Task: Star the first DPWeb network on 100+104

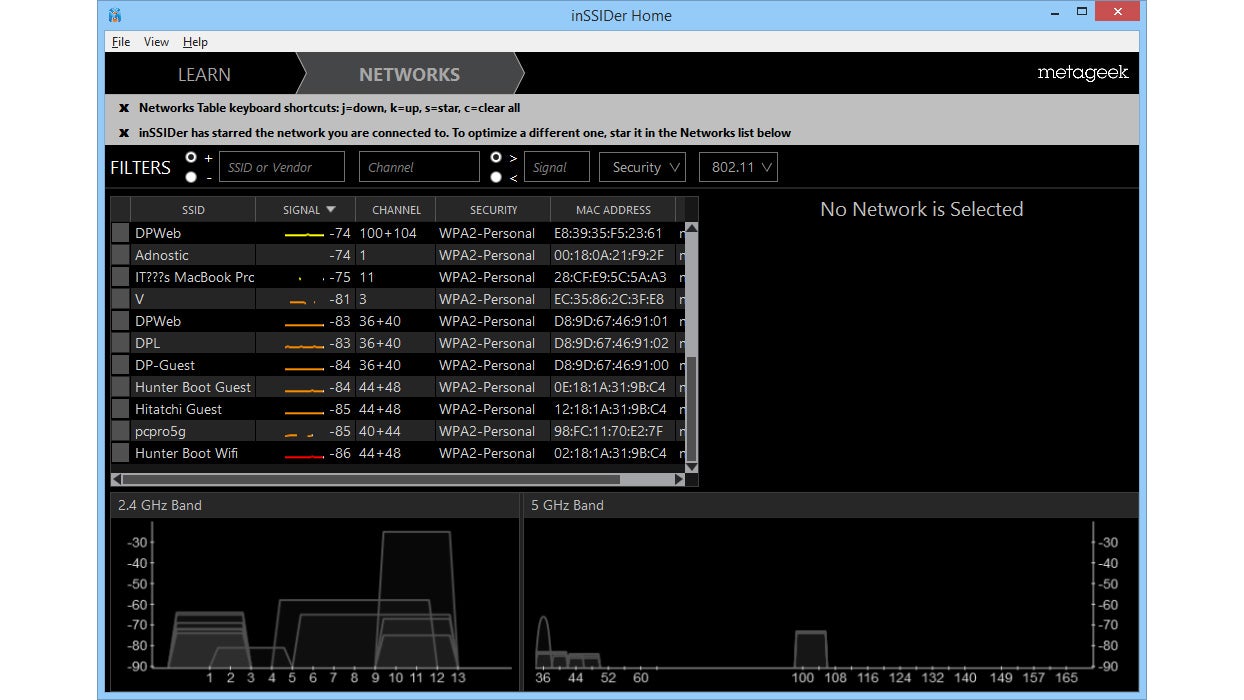Action: click(x=120, y=233)
